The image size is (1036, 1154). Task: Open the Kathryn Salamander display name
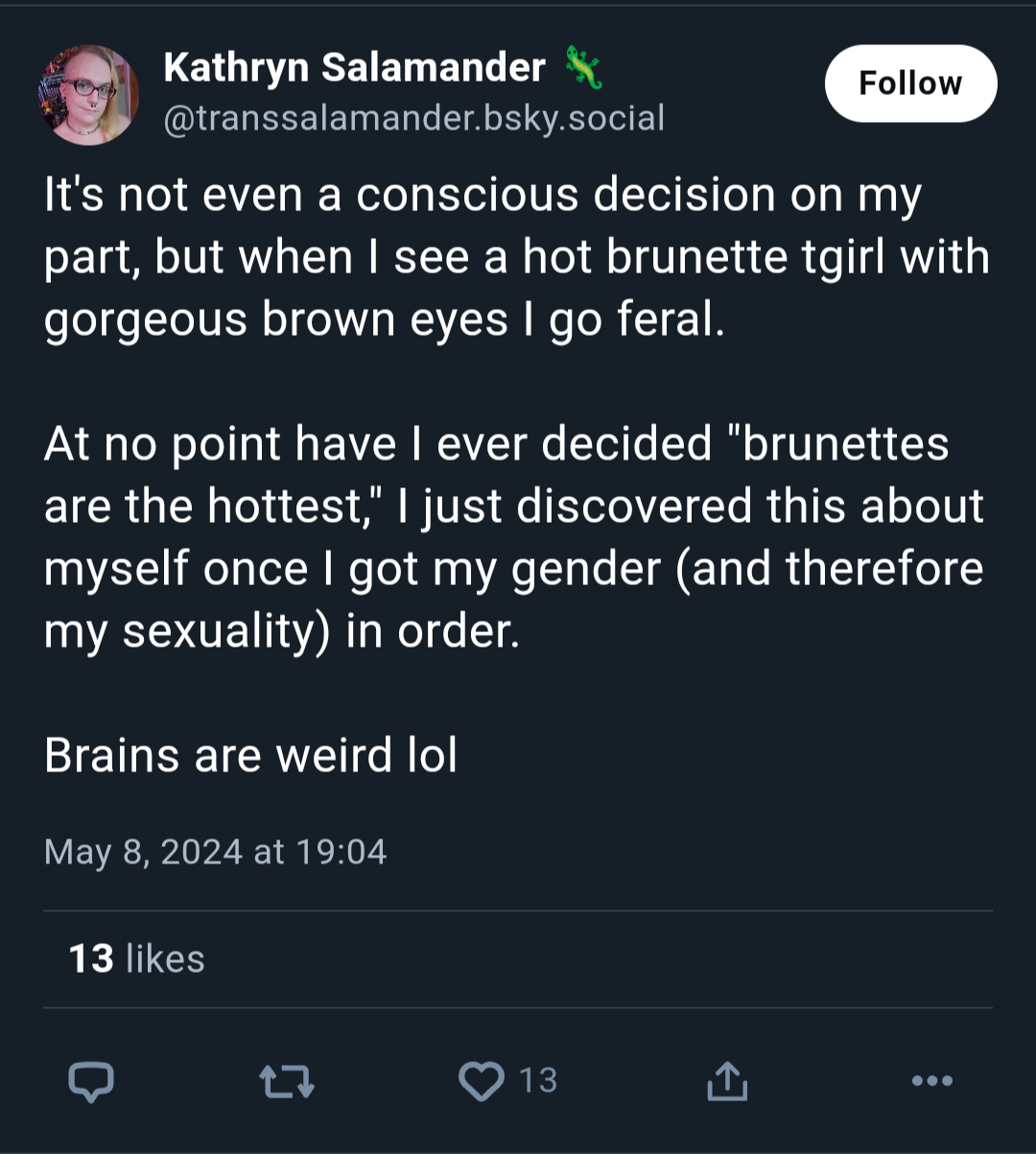(x=355, y=67)
